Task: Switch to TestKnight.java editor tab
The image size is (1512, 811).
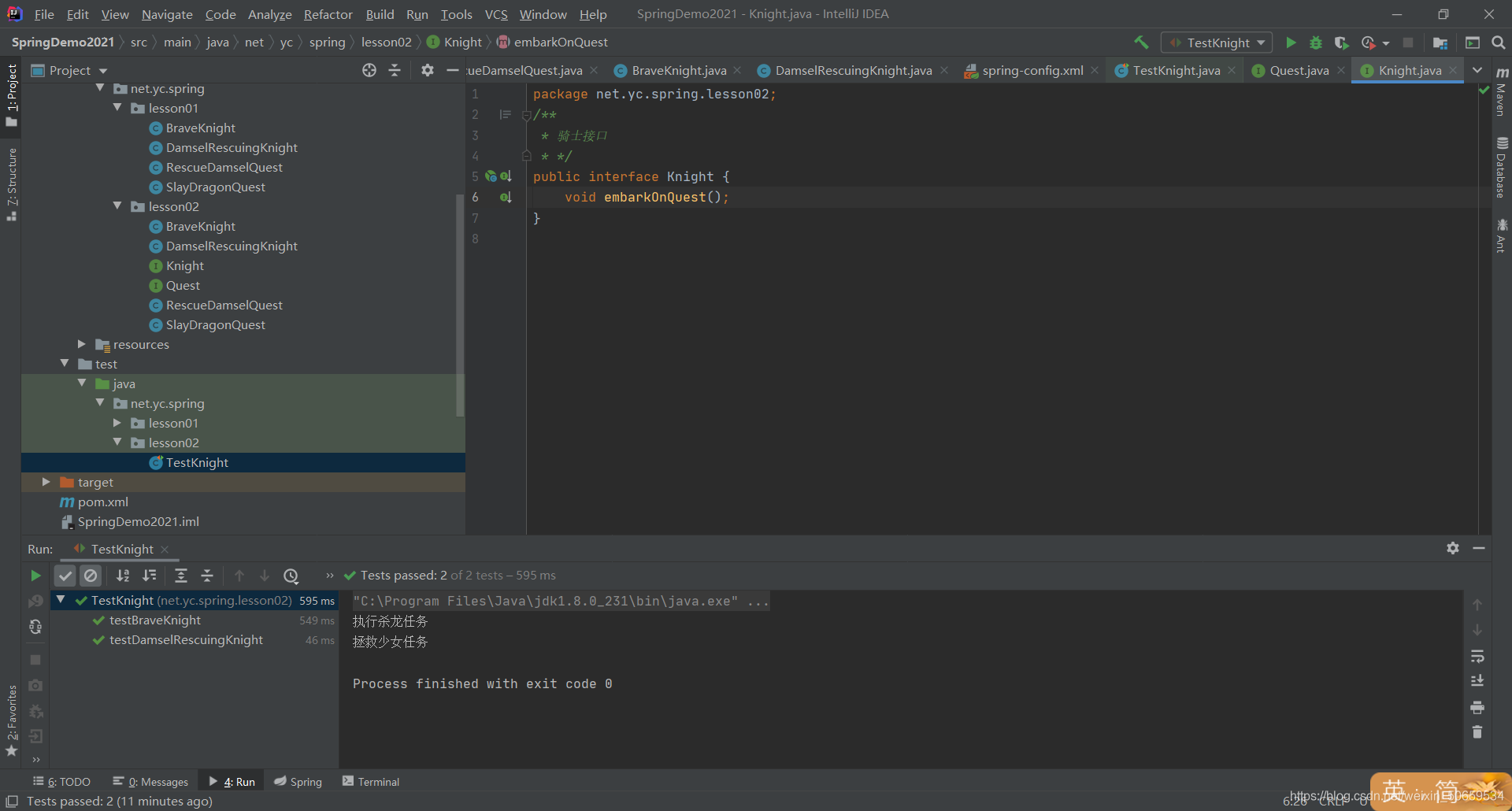Action: 1176,70
